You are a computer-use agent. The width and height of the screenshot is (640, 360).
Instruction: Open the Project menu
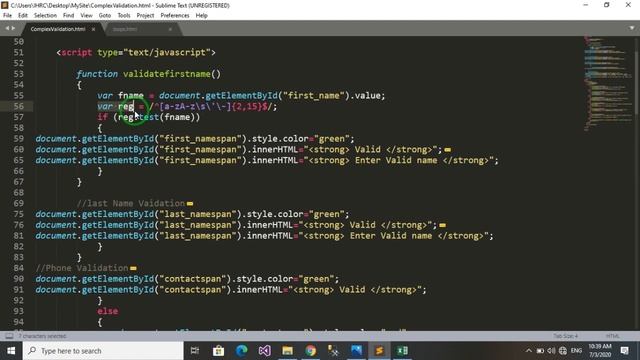[145, 16]
